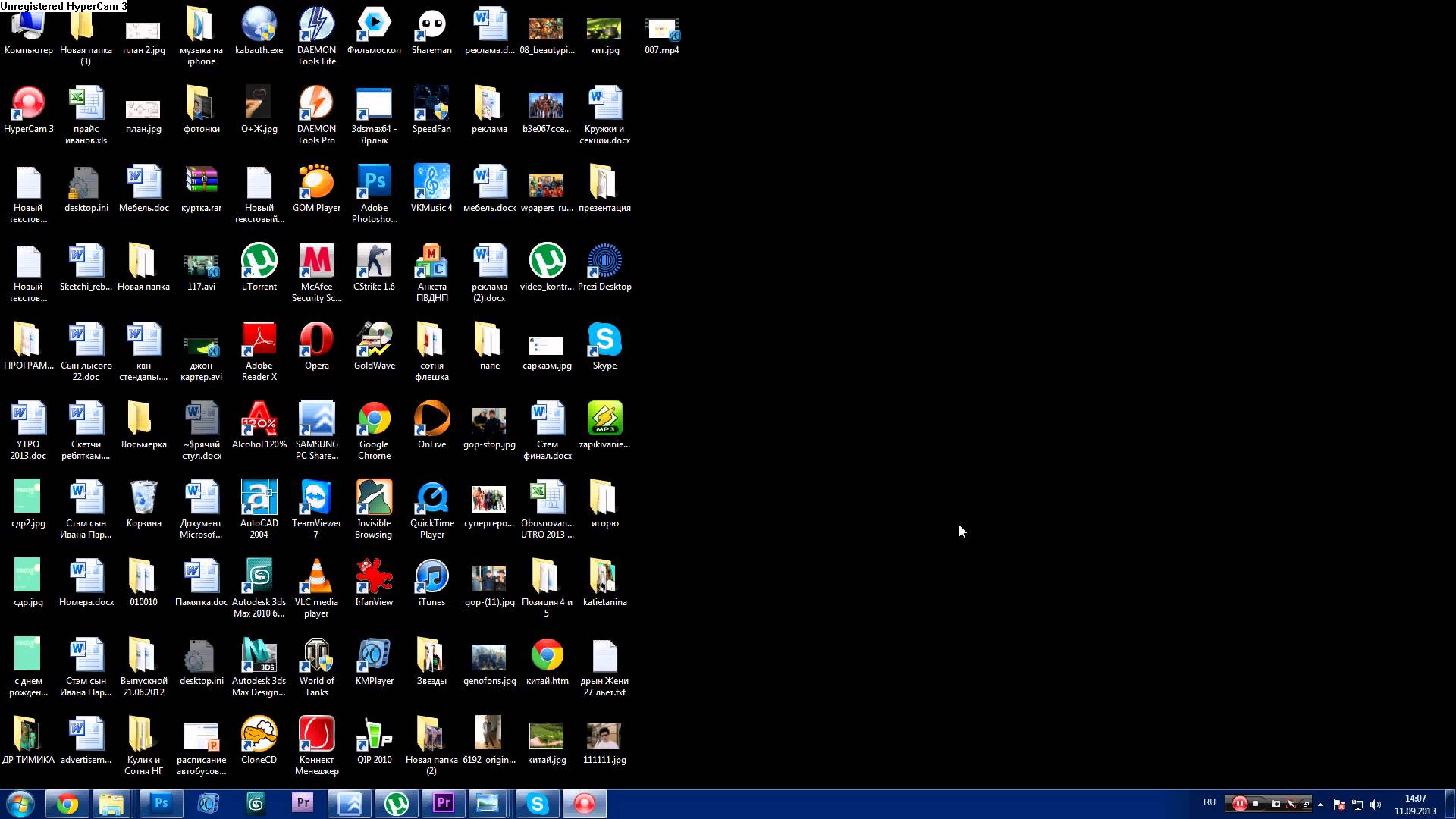Click the CloneCD desktop shortcut
Screen dimensions: 1456x819
259,740
